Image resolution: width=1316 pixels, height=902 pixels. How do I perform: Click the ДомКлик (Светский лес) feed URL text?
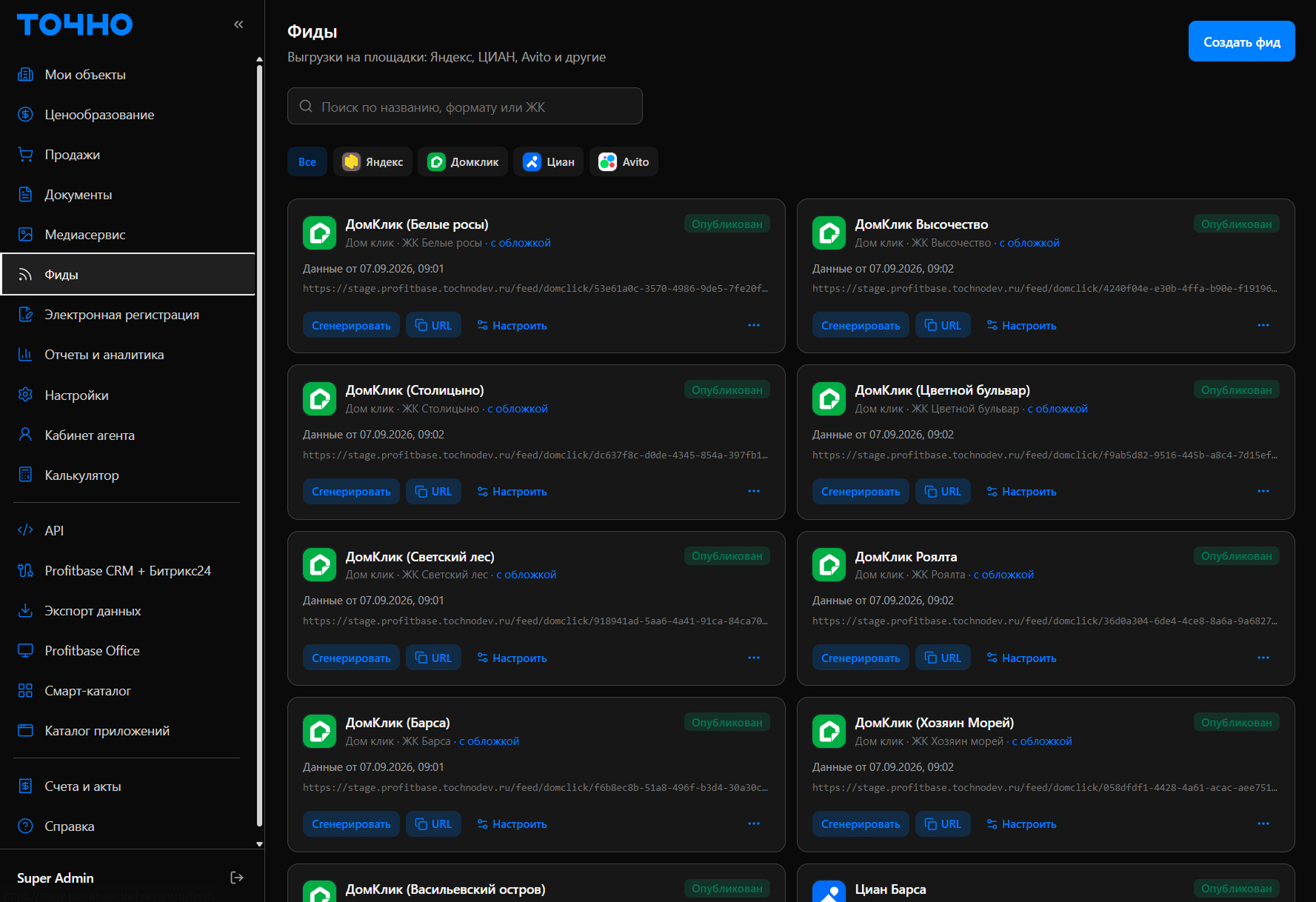[x=535, y=621]
